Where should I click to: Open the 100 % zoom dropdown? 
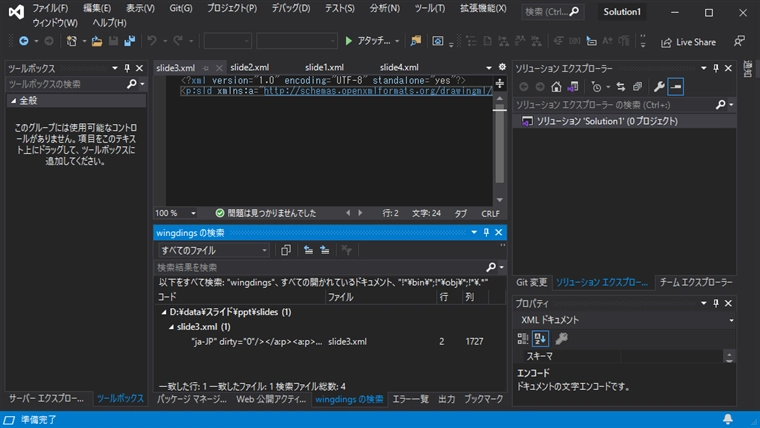(x=193, y=213)
